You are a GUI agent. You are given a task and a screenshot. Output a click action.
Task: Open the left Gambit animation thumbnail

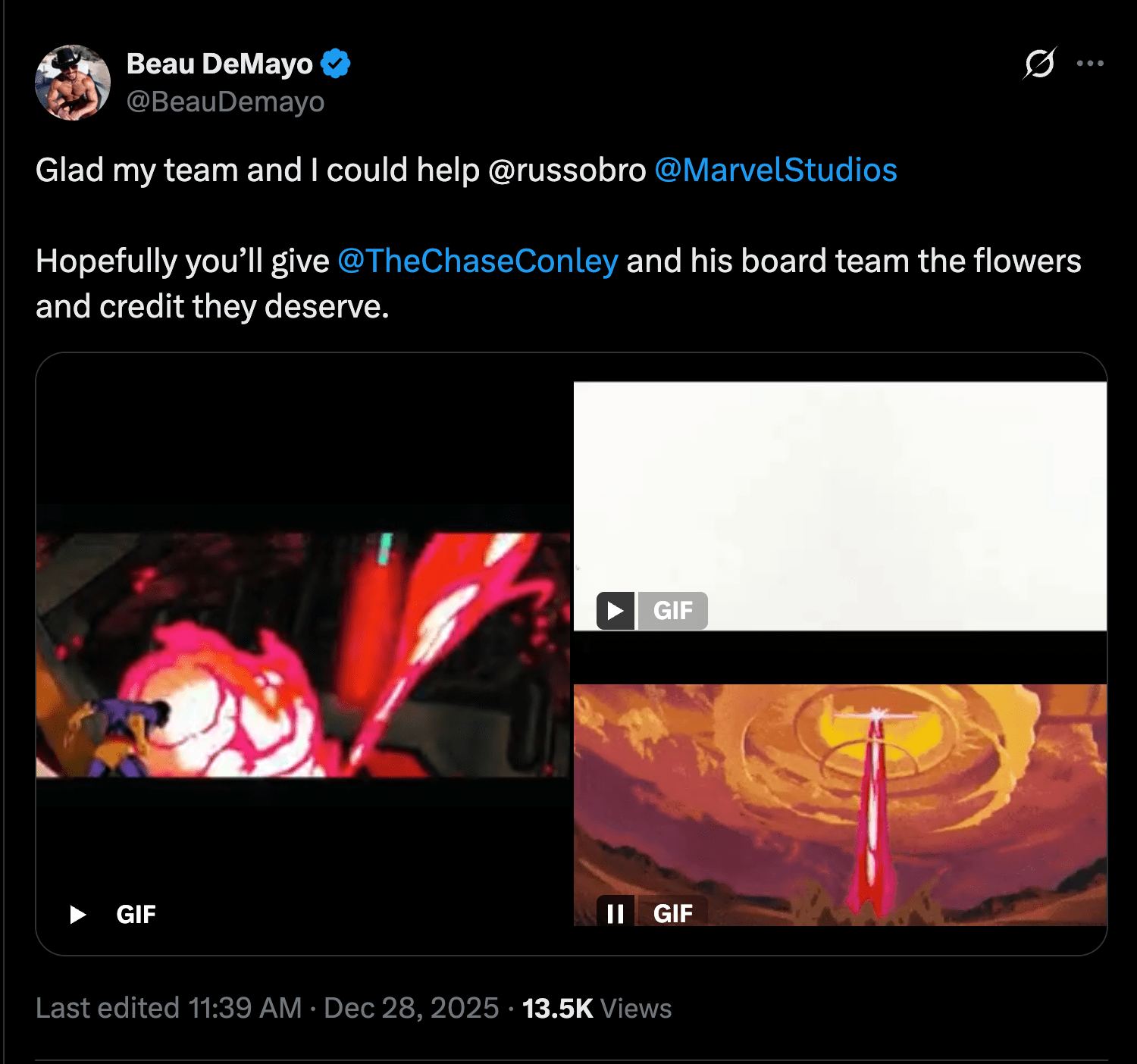pyautogui.click(x=303, y=655)
